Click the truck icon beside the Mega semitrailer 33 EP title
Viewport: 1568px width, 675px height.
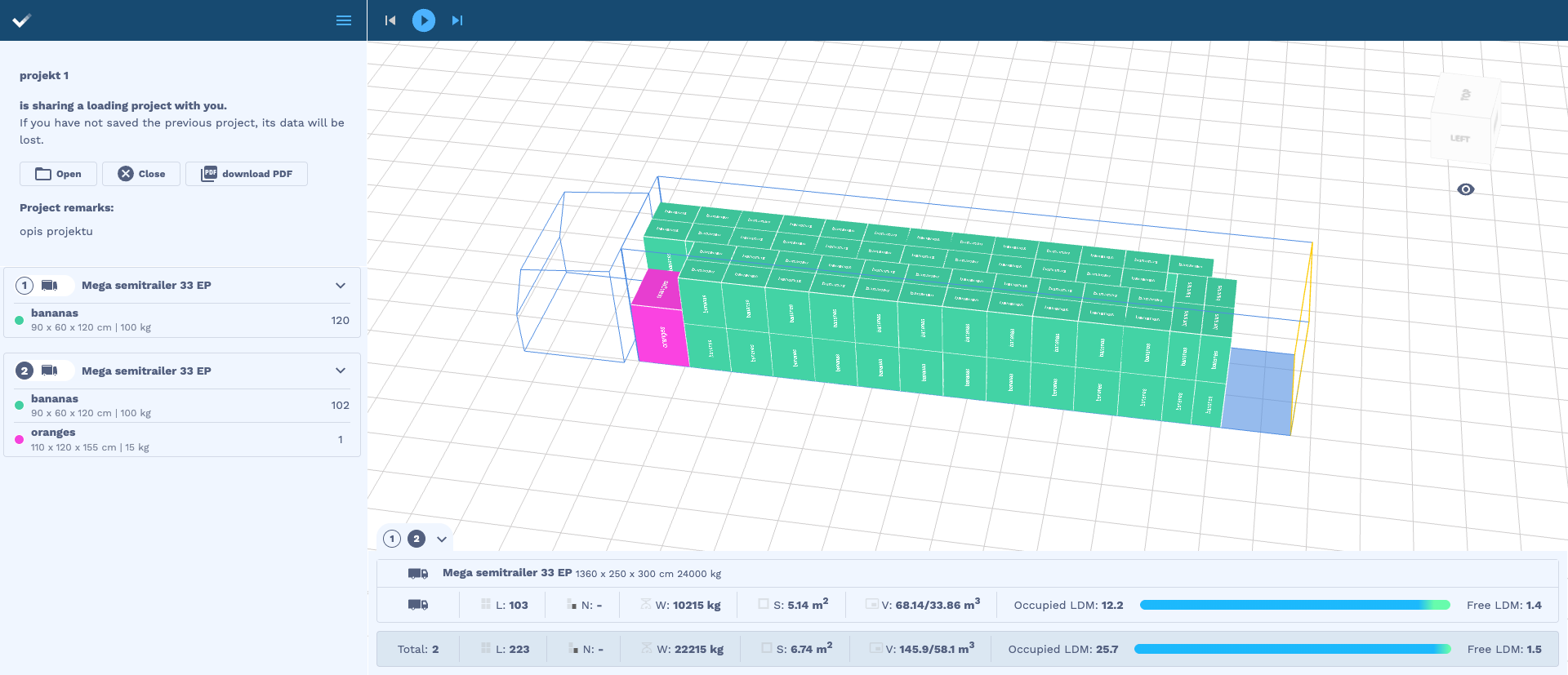418,574
